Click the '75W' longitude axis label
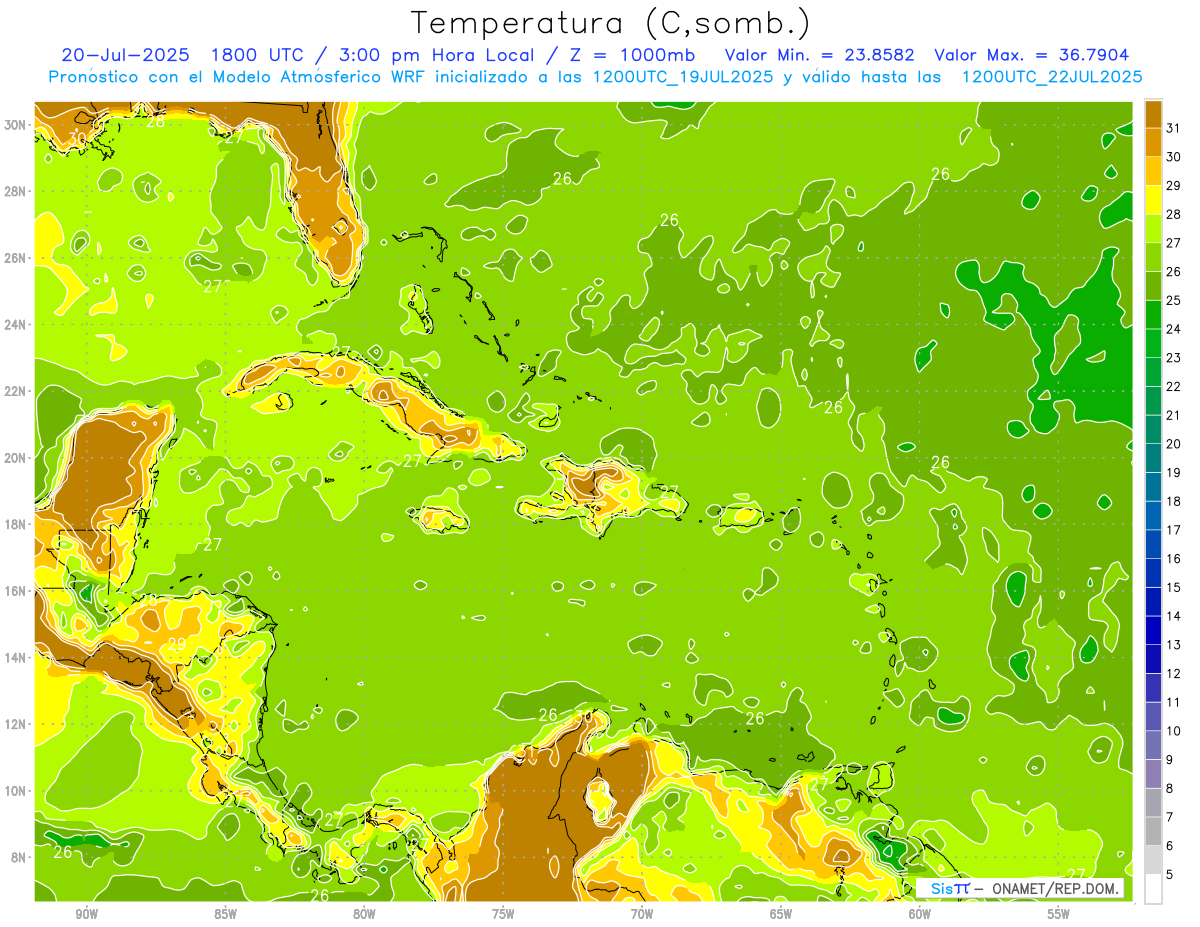1200x927 pixels. pyautogui.click(x=503, y=914)
